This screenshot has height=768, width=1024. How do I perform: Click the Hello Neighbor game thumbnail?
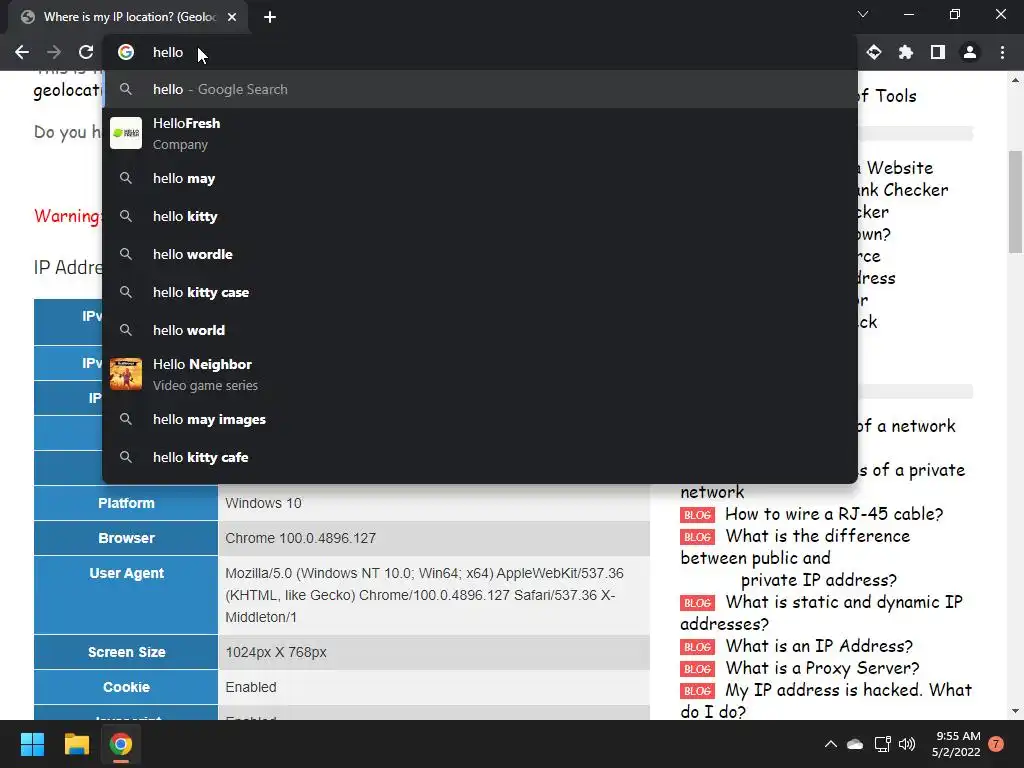[126, 374]
